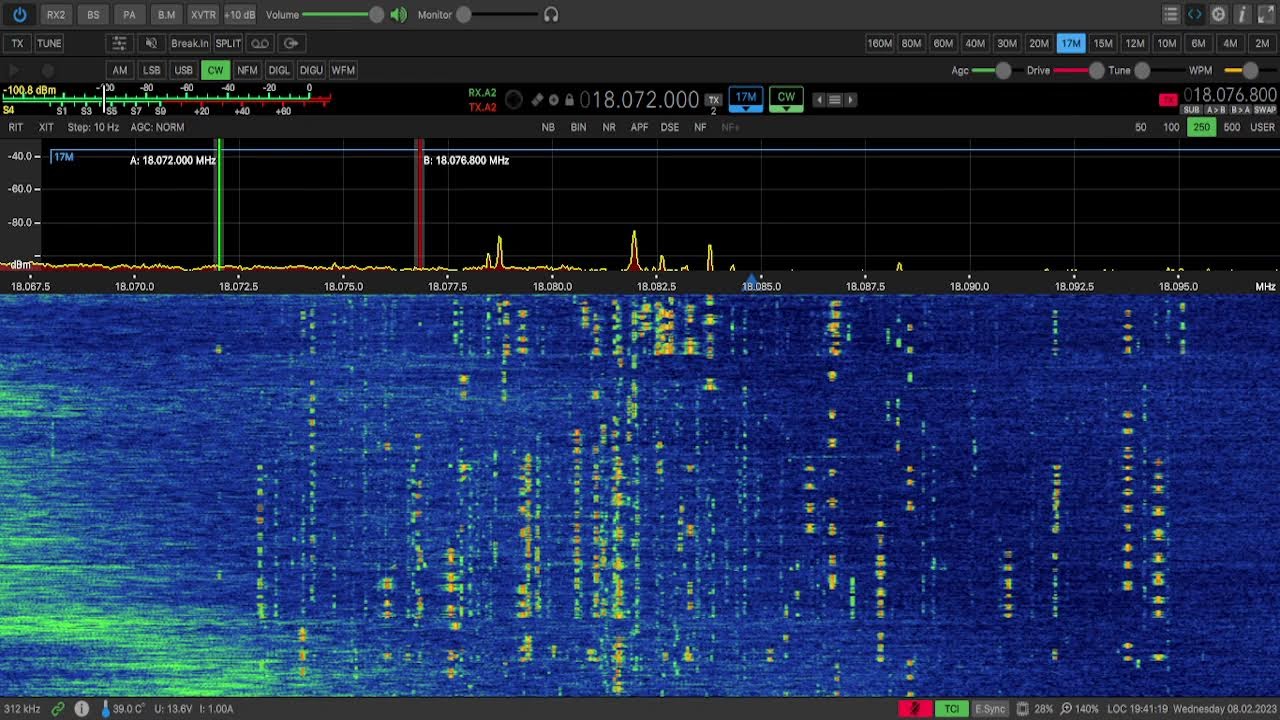
Task: Open the CW mode dropdown near frequency
Action: pos(786,99)
